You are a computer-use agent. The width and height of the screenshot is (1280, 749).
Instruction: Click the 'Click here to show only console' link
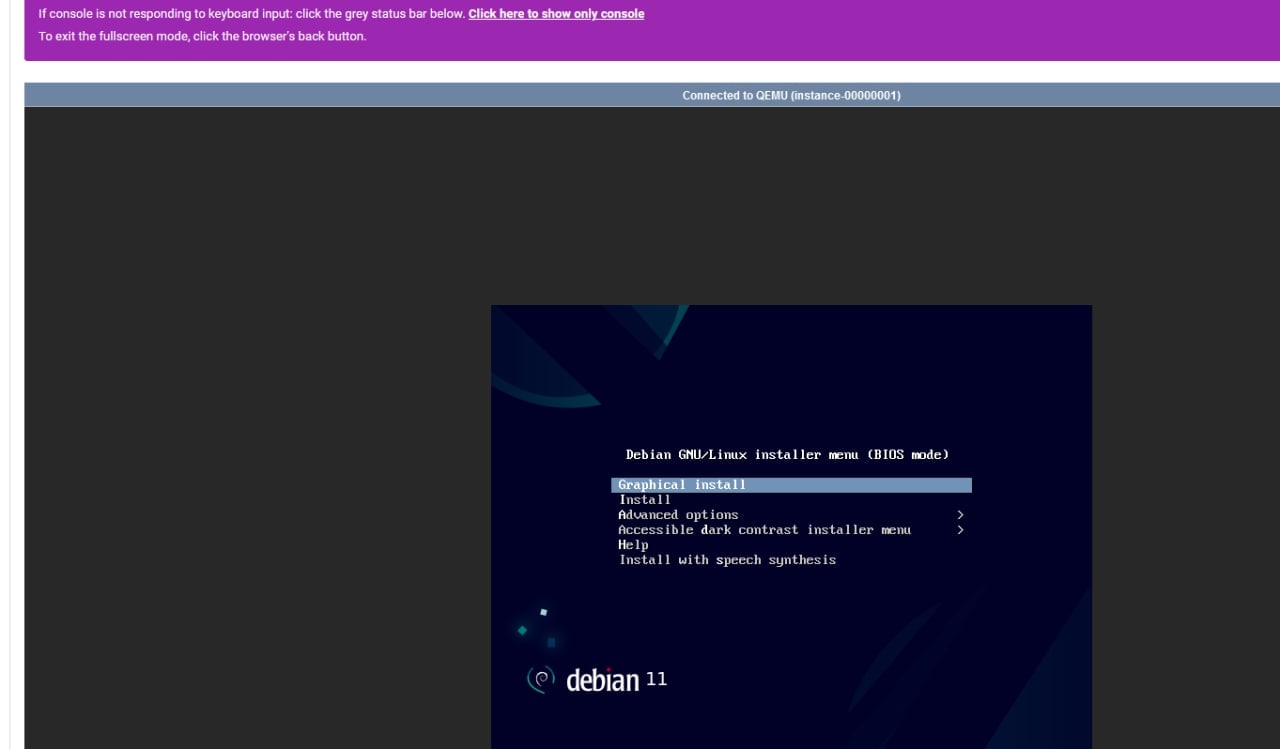pos(556,14)
